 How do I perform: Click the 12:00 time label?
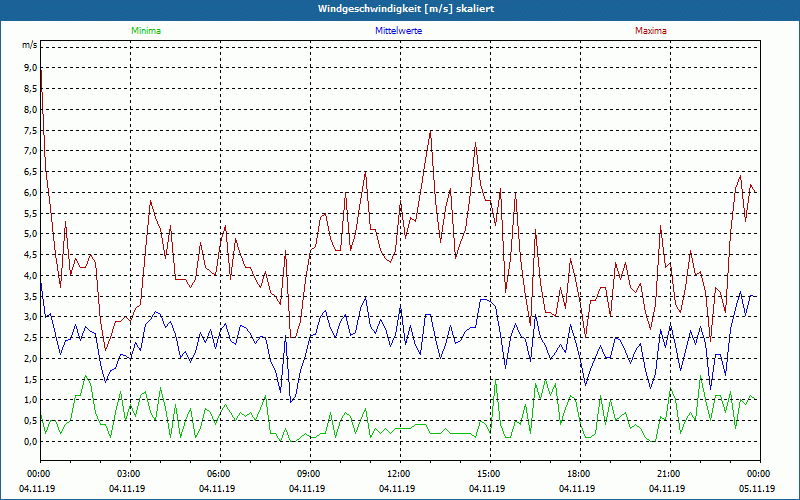[399, 474]
